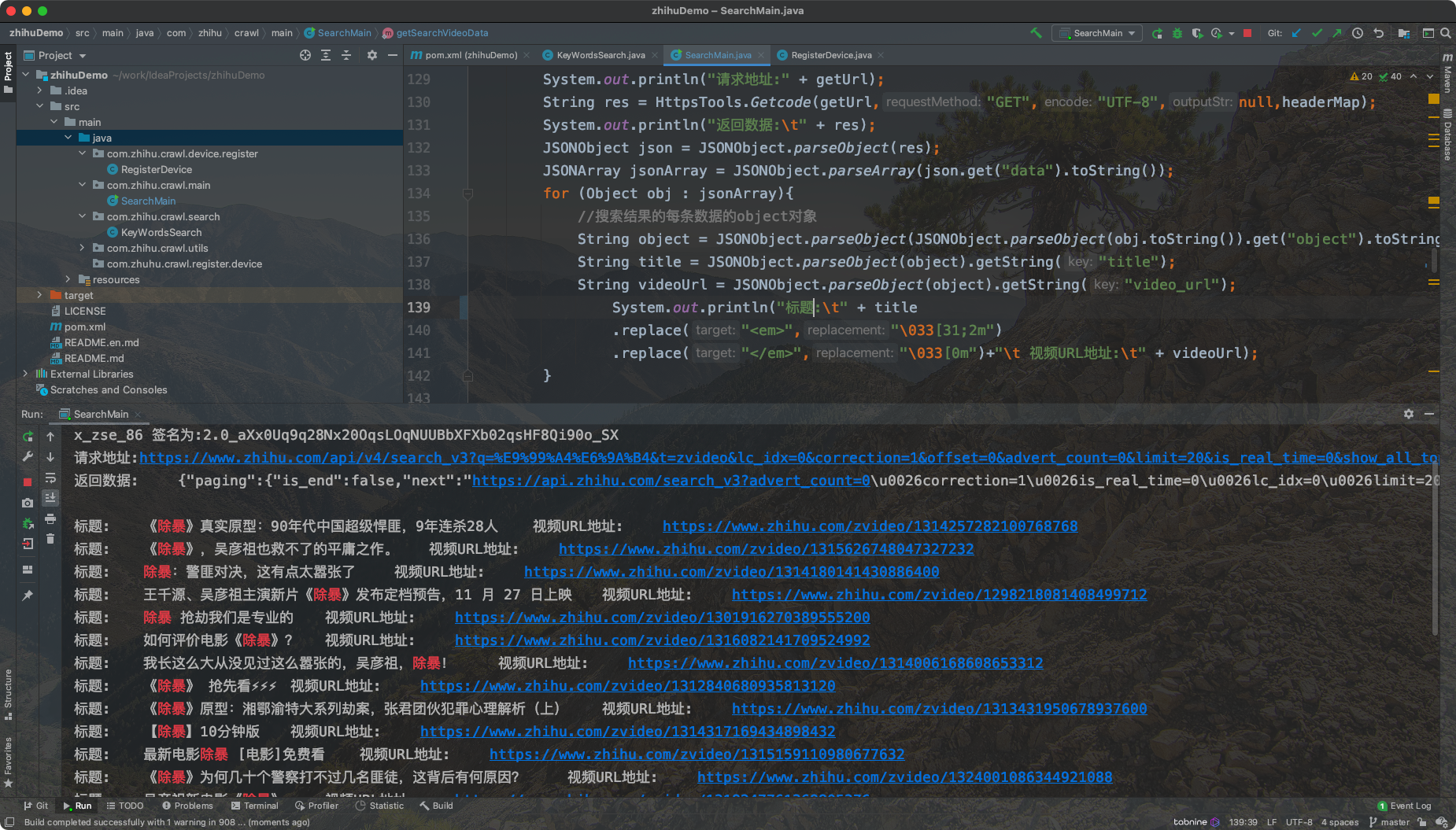Click the yellow warning marker on editor error stripe

1434,99
